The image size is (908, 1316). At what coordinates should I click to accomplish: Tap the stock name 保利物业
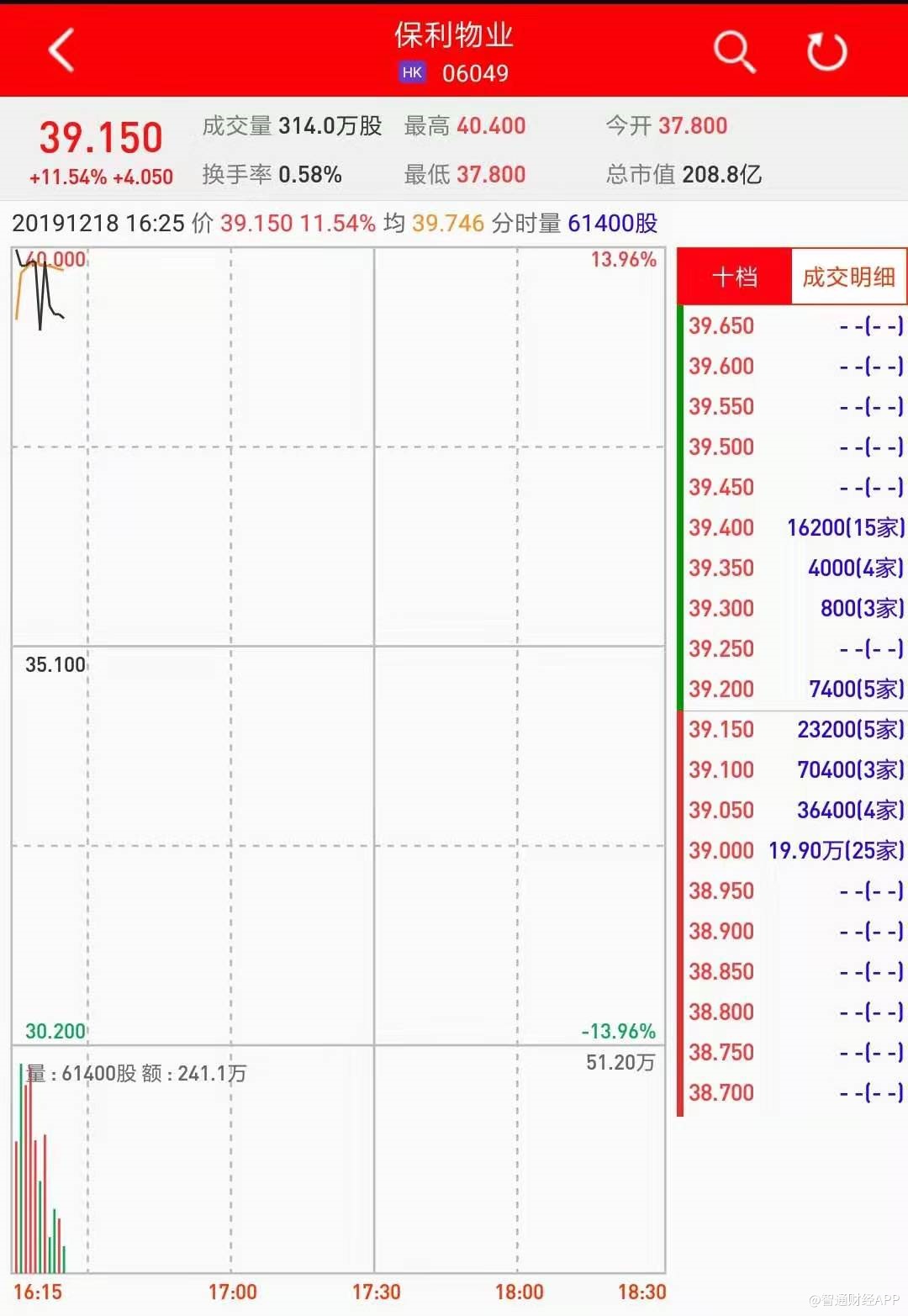(x=454, y=35)
